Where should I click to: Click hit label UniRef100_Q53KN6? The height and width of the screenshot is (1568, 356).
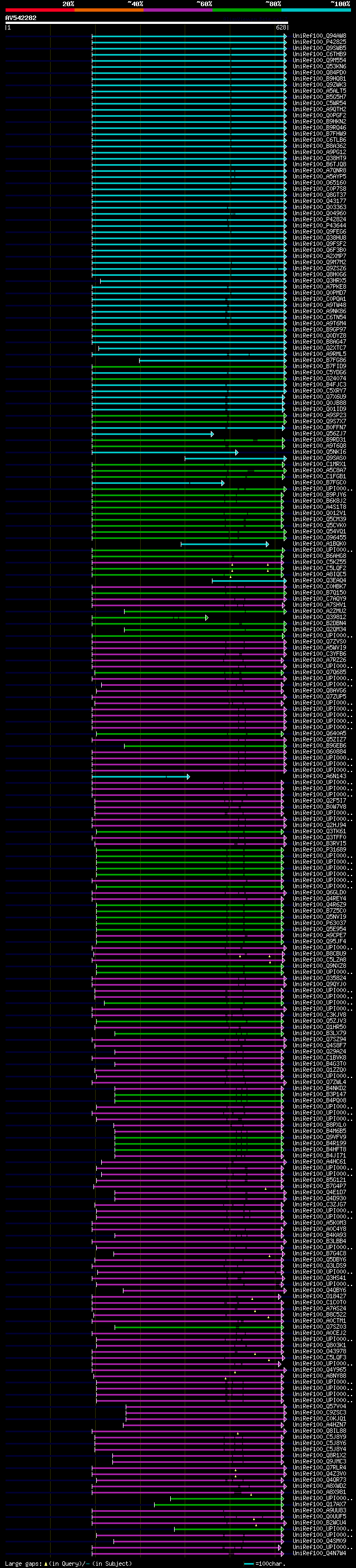click(319, 66)
